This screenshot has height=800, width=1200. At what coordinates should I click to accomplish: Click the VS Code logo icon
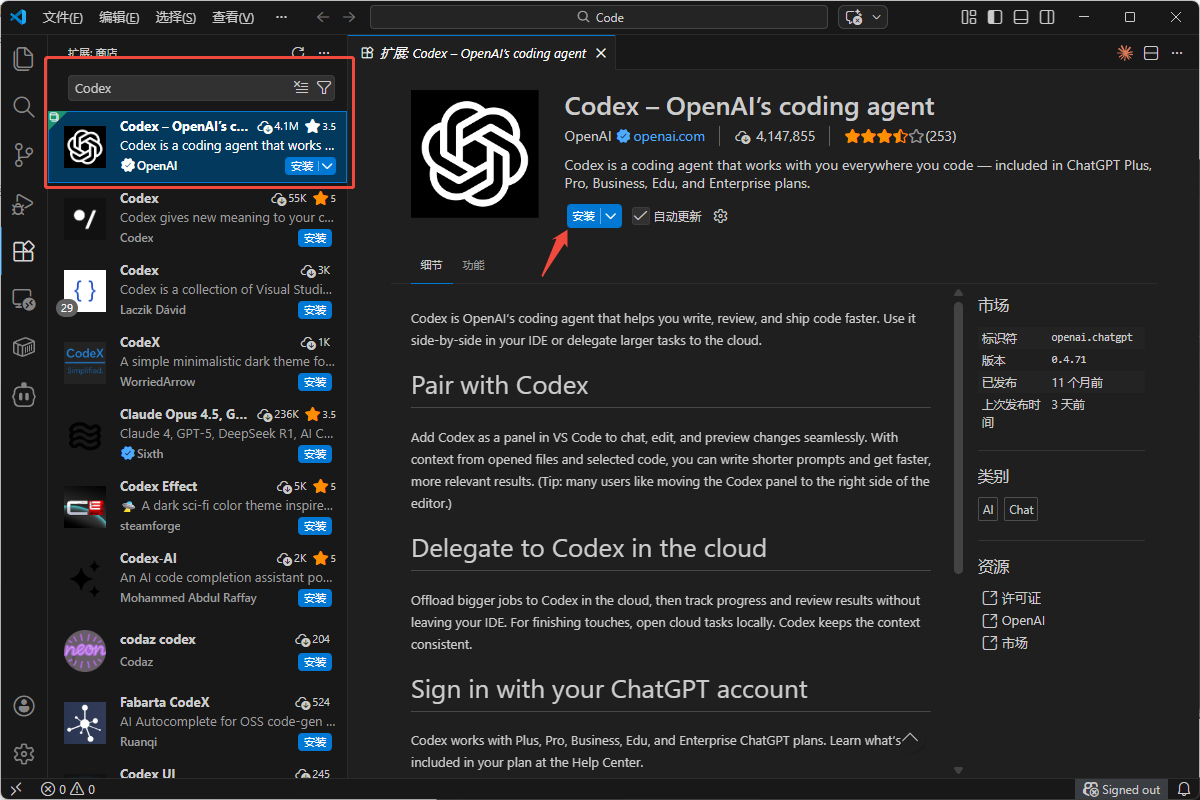point(17,17)
